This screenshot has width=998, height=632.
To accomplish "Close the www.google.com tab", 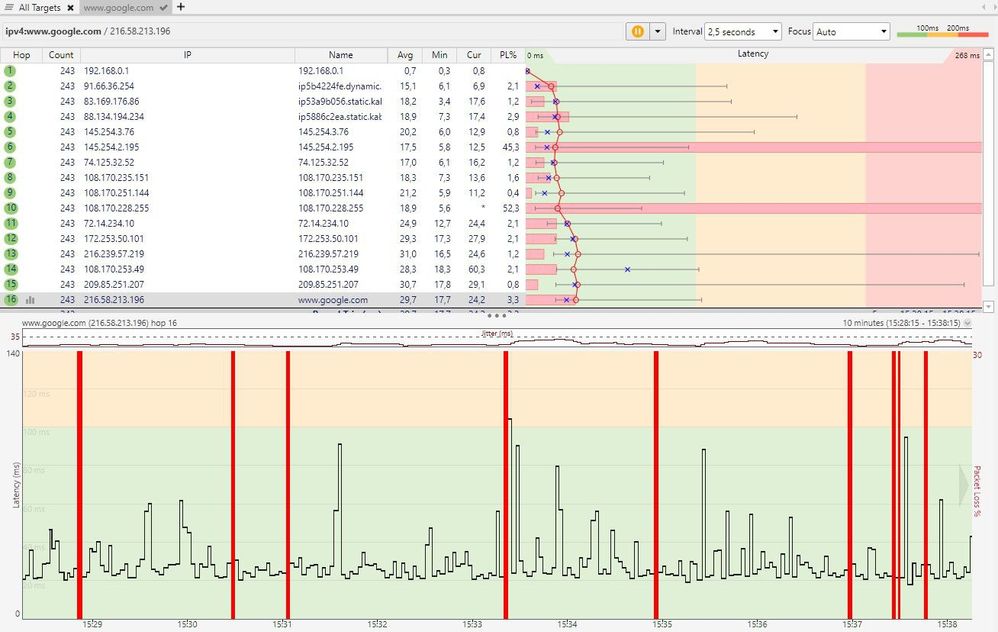I will [x=164, y=7].
